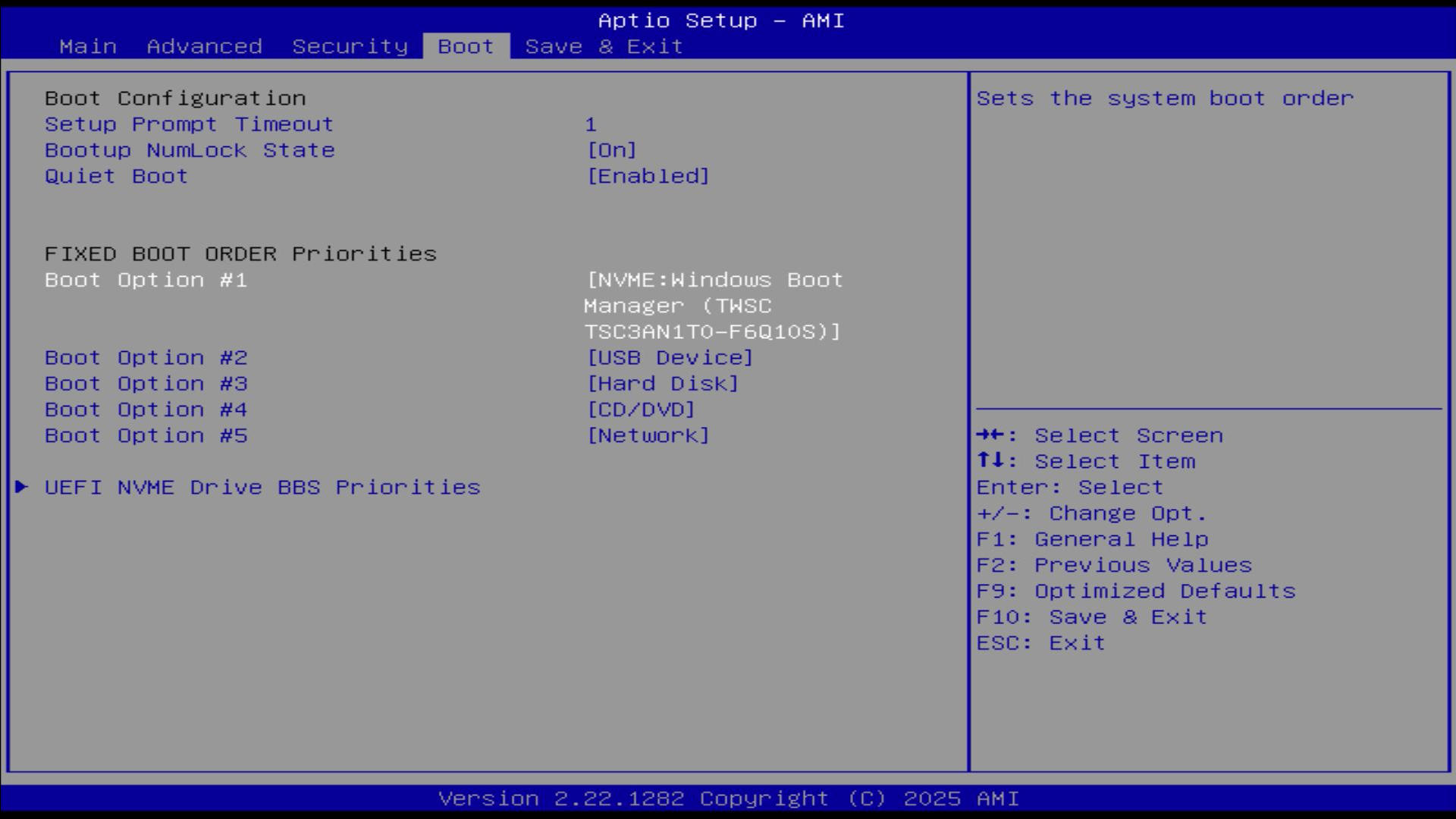This screenshot has height=819, width=1456.
Task: Open UEFI NVME Drive BBS Priorities
Action: click(262, 487)
